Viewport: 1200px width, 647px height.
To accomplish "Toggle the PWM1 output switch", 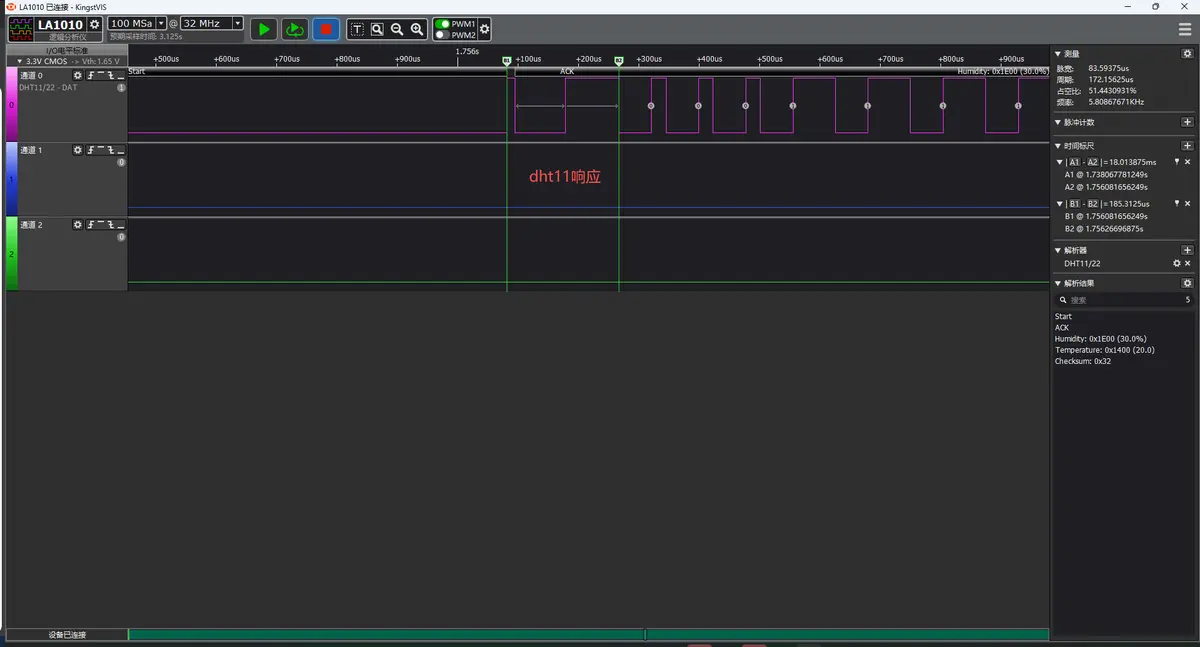I will [442, 23].
